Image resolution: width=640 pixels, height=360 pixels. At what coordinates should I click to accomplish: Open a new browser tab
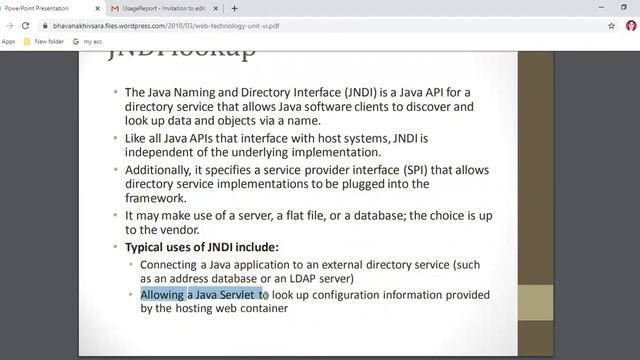click(x=234, y=8)
